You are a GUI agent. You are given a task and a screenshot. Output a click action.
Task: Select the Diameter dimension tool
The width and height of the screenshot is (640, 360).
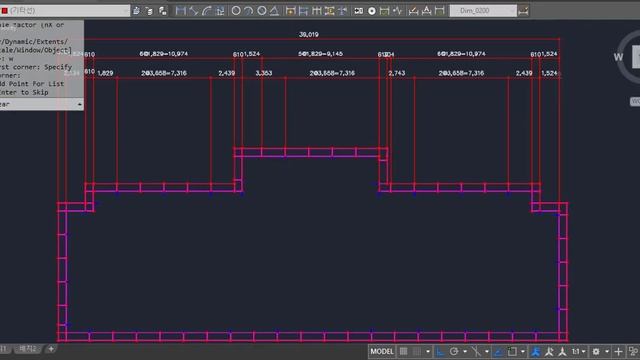coord(262,11)
